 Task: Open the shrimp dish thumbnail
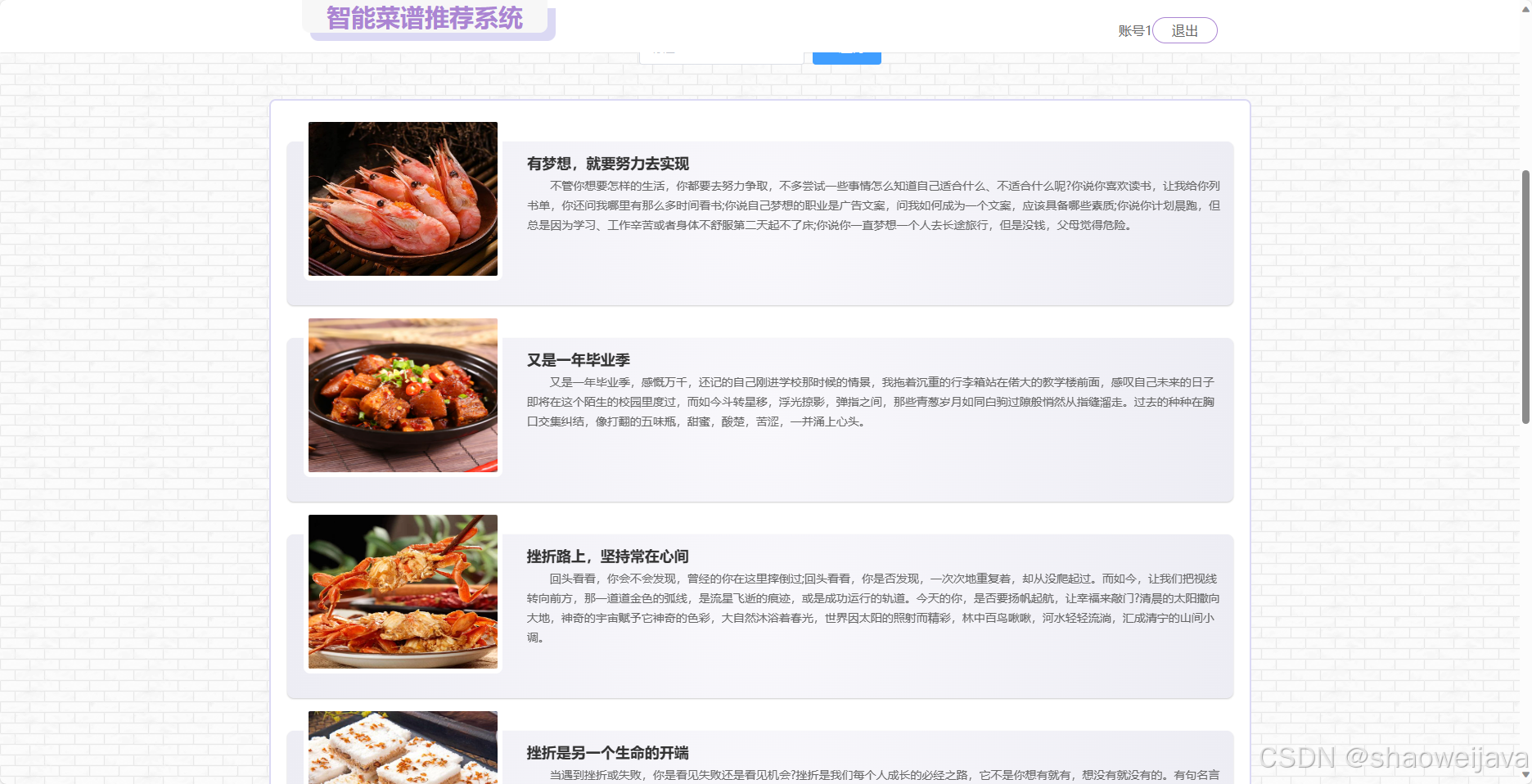click(403, 199)
